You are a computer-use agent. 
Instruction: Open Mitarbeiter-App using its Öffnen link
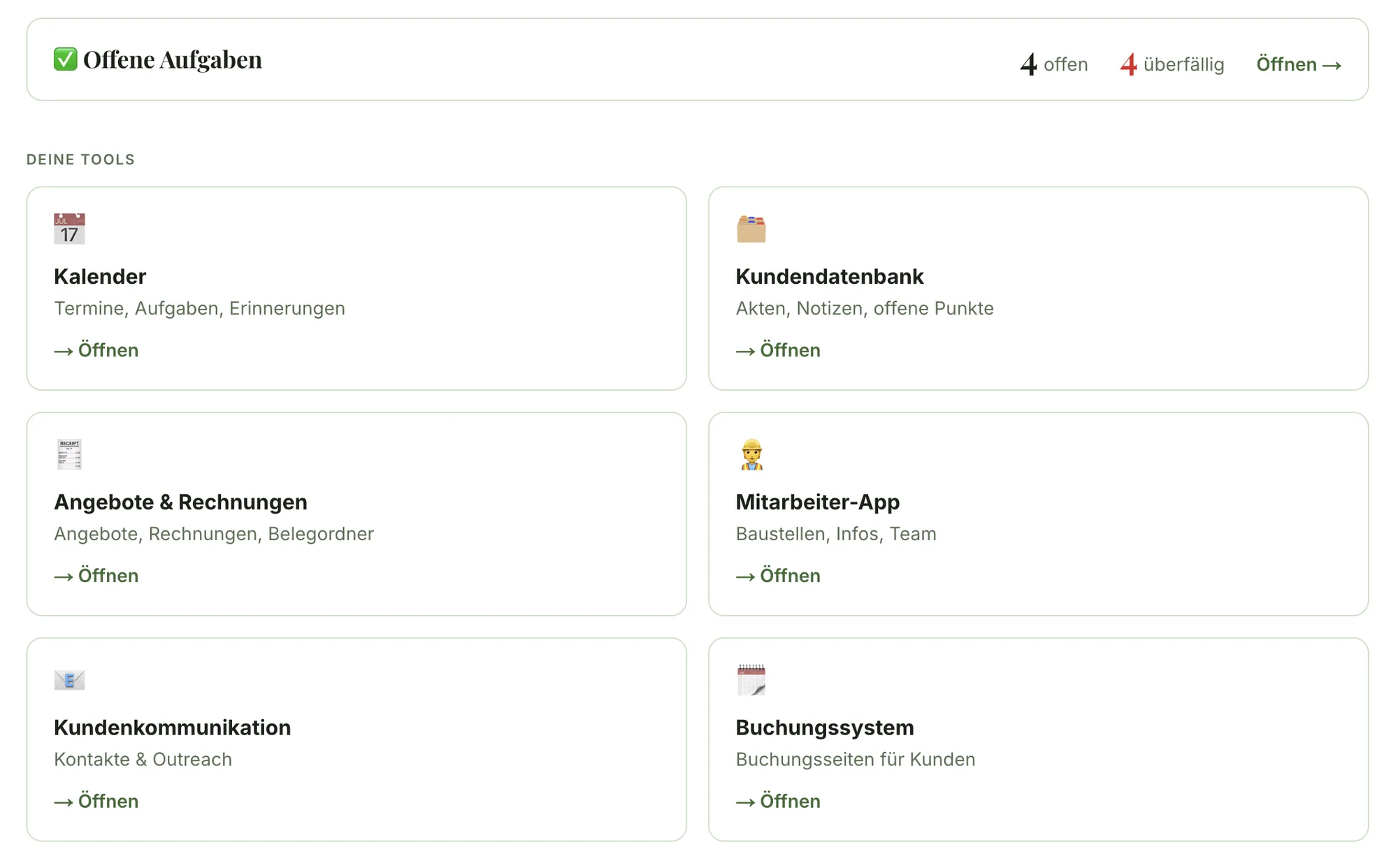[x=778, y=576]
